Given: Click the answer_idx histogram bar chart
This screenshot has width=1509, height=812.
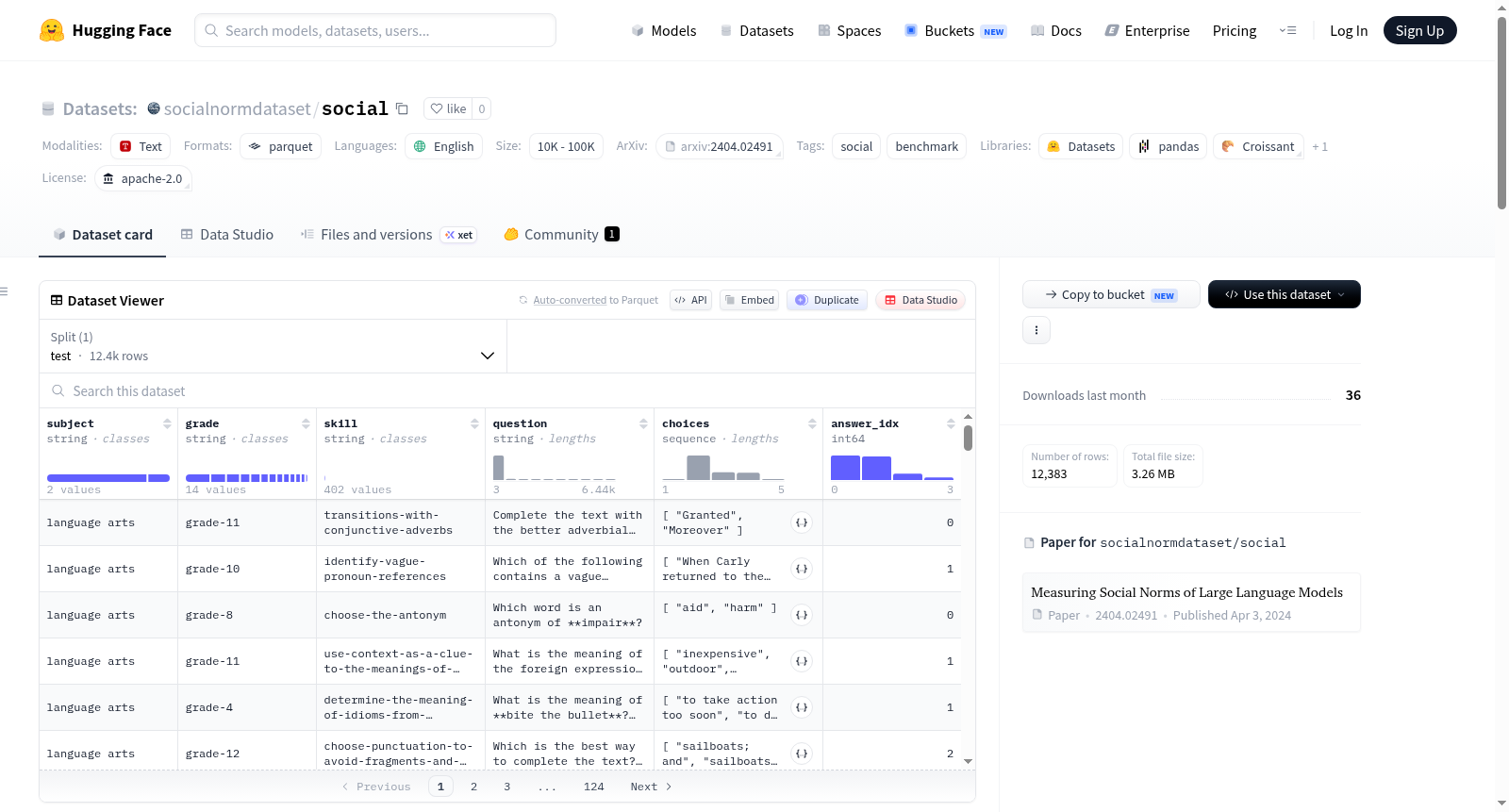Looking at the screenshot, I should tap(891, 468).
